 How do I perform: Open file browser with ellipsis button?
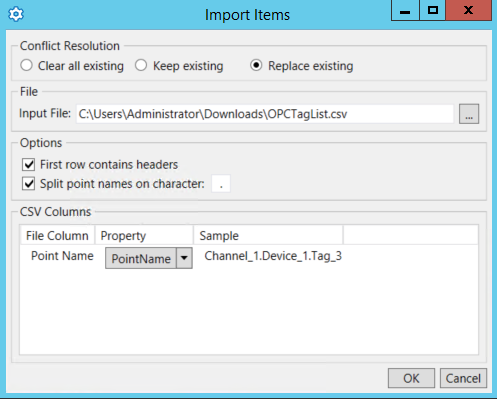(x=469, y=114)
